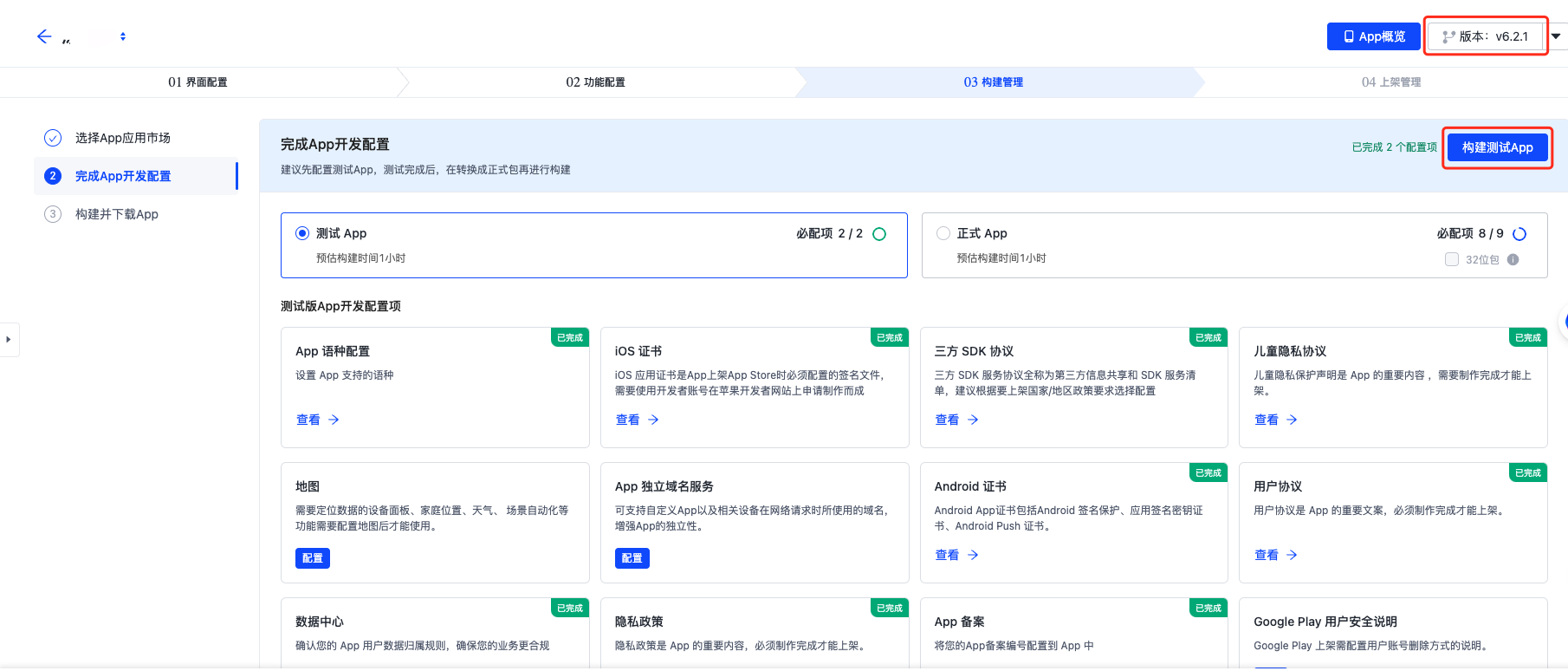Click the 测试 App progress ring 2/2
The width and height of the screenshot is (1568, 671).
pyautogui.click(x=879, y=234)
